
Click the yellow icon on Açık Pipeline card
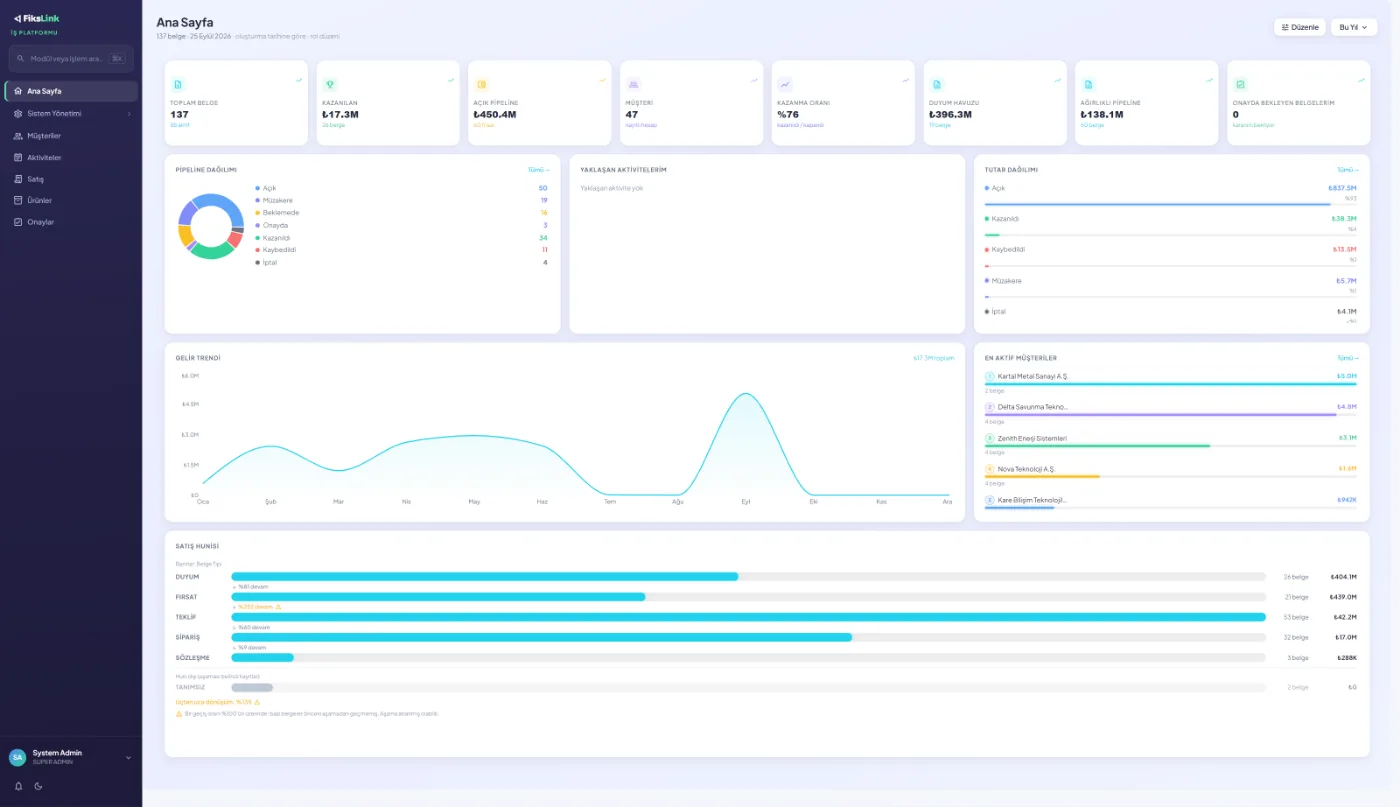481,85
